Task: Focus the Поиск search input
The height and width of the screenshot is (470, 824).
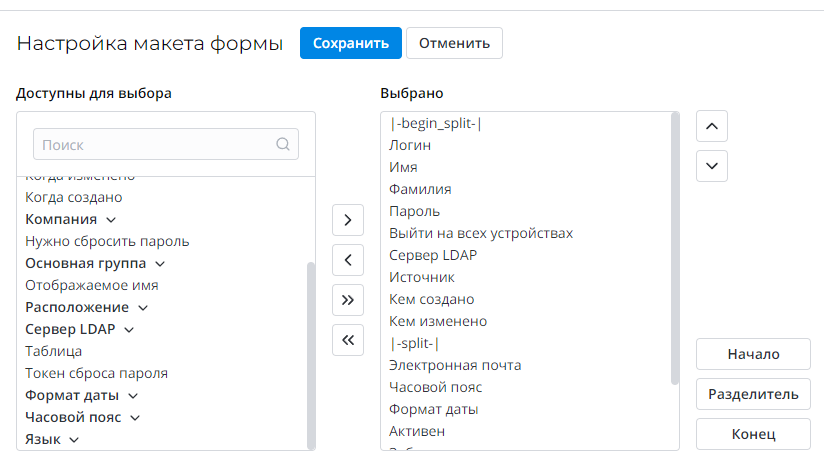Action: (155, 144)
